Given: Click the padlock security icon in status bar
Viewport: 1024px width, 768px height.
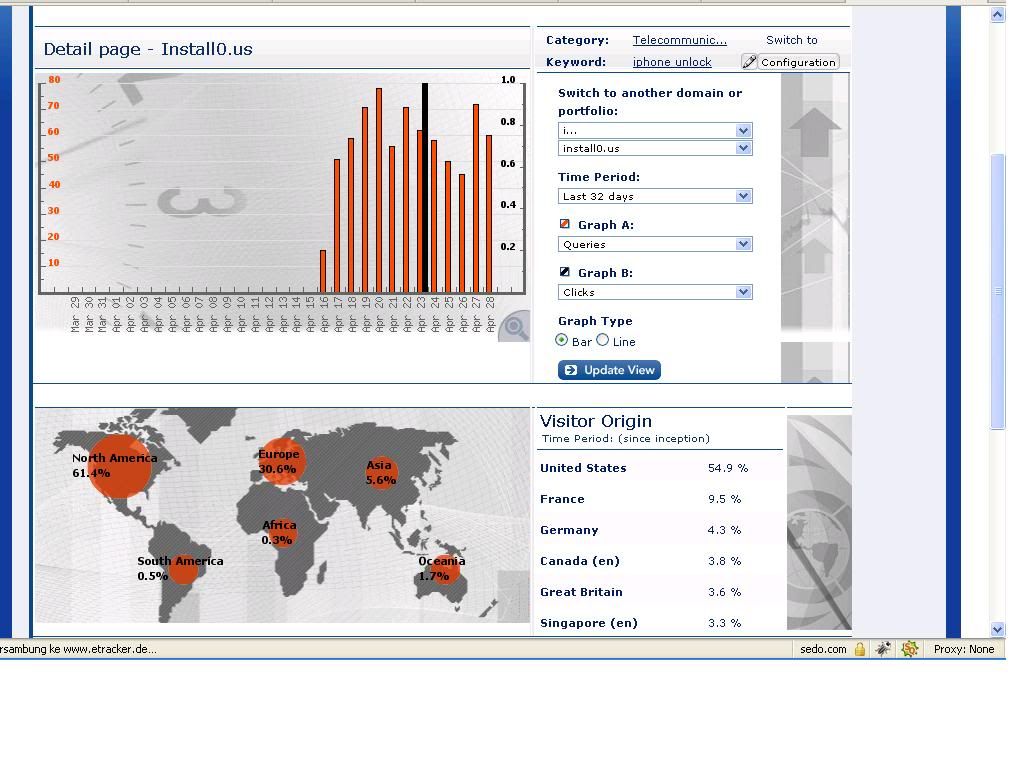Looking at the screenshot, I should (859, 649).
